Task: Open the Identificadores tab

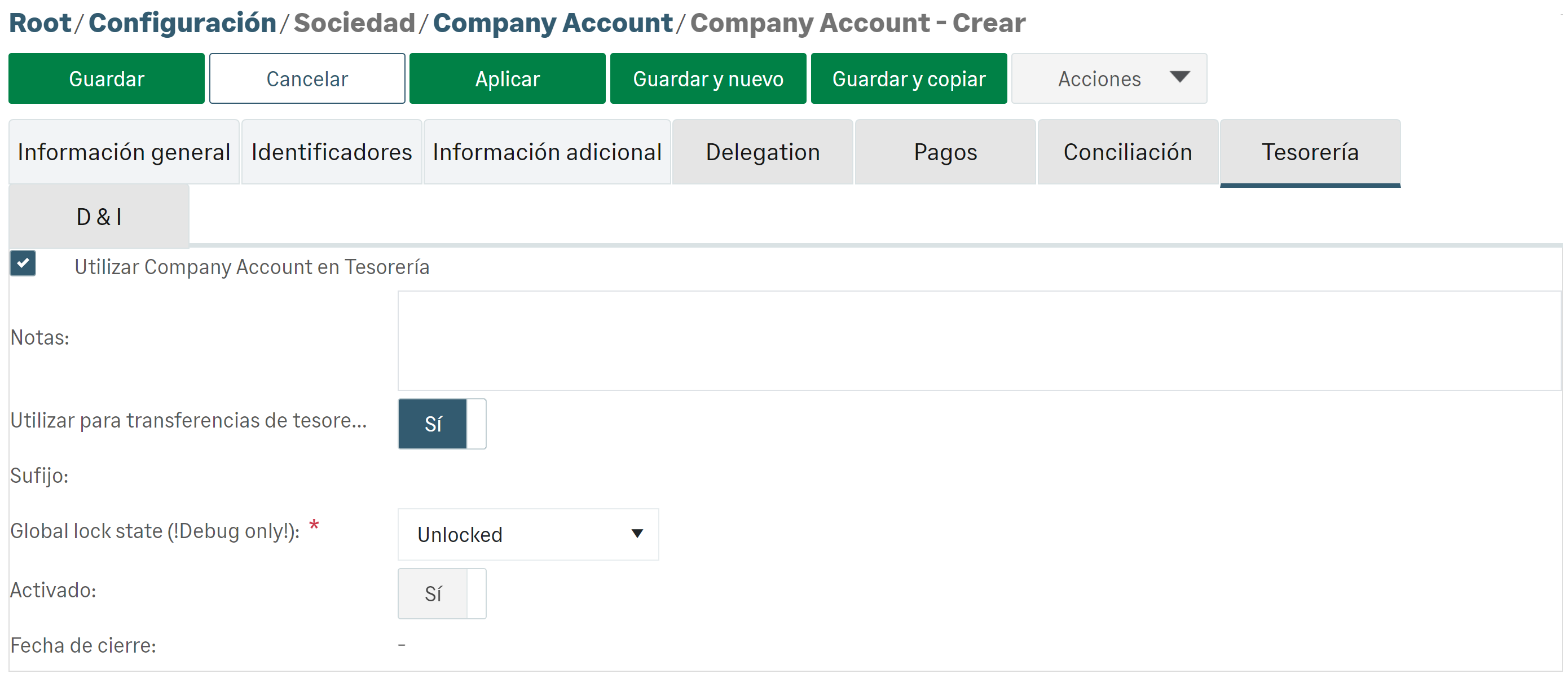Action: click(x=331, y=152)
